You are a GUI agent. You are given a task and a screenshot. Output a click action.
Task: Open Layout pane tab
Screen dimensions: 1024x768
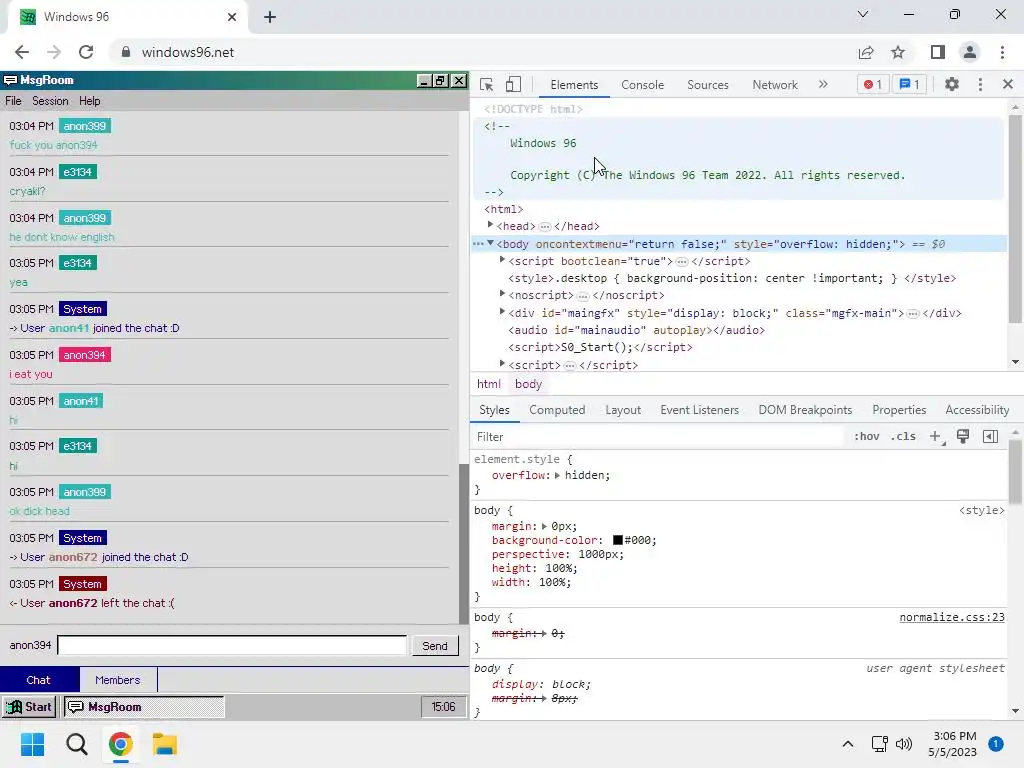623,410
